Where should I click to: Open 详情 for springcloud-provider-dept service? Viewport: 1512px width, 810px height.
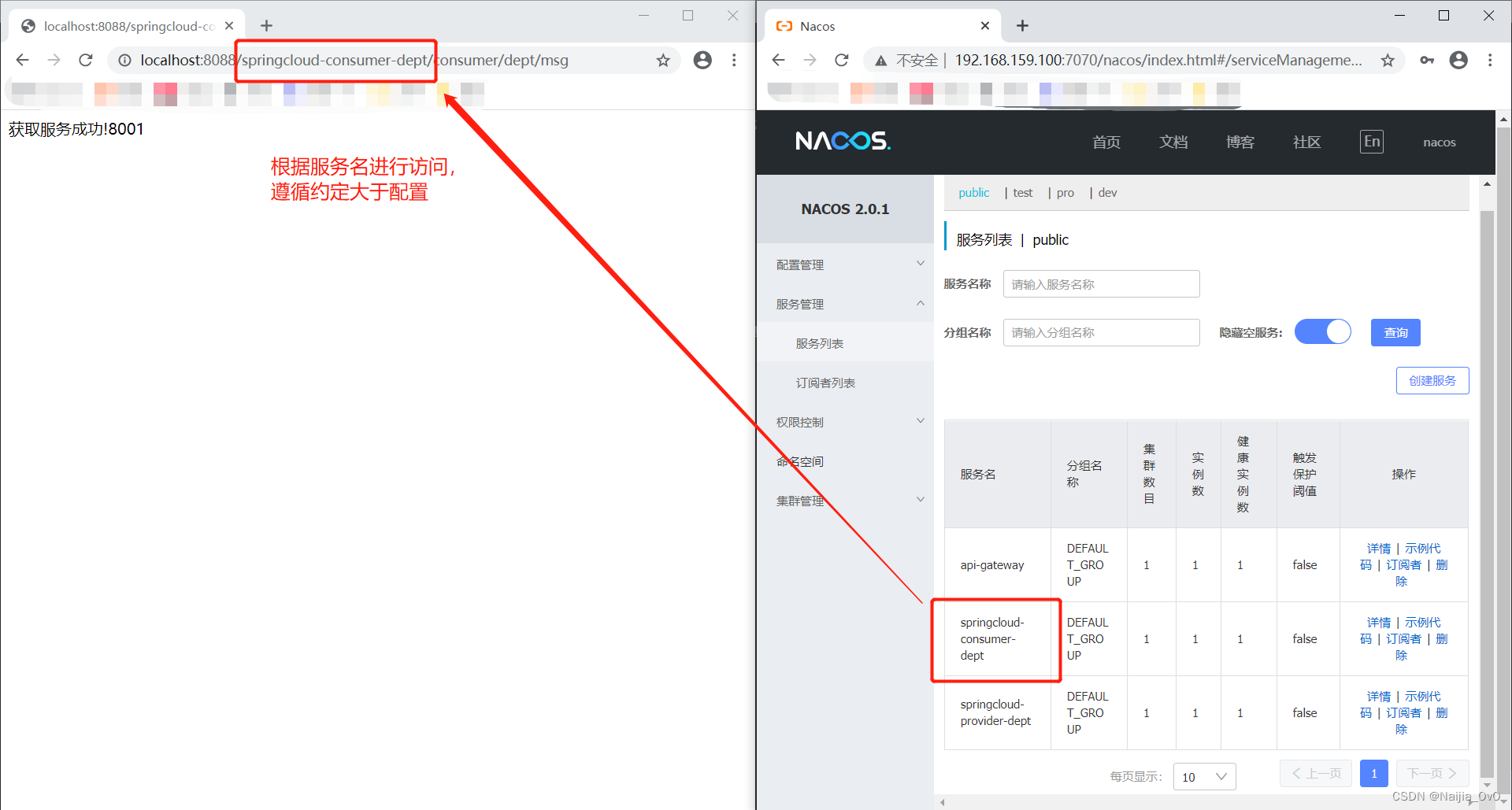[x=1379, y=697]
